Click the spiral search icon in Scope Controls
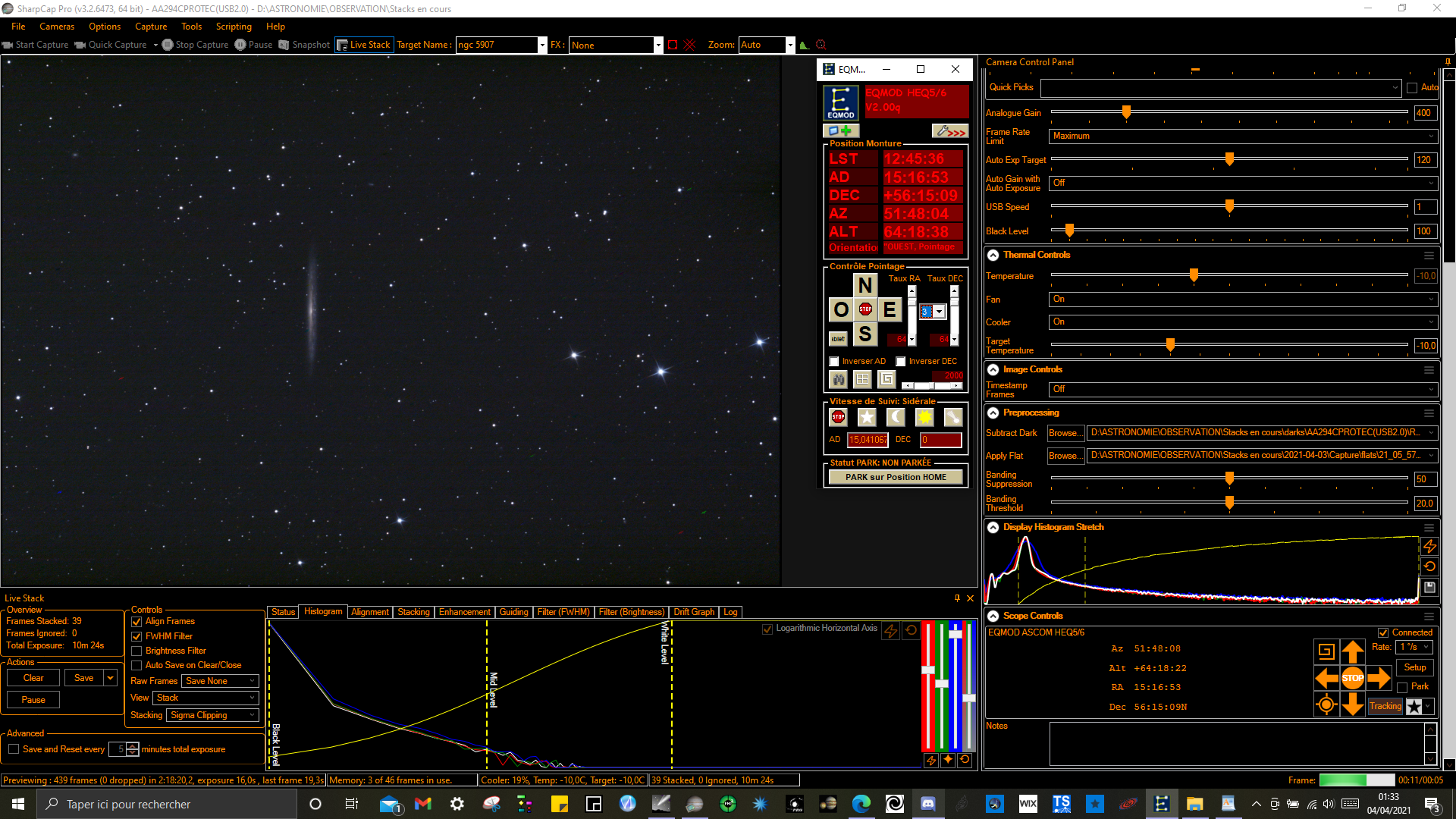 click(x=1326, y=651)
